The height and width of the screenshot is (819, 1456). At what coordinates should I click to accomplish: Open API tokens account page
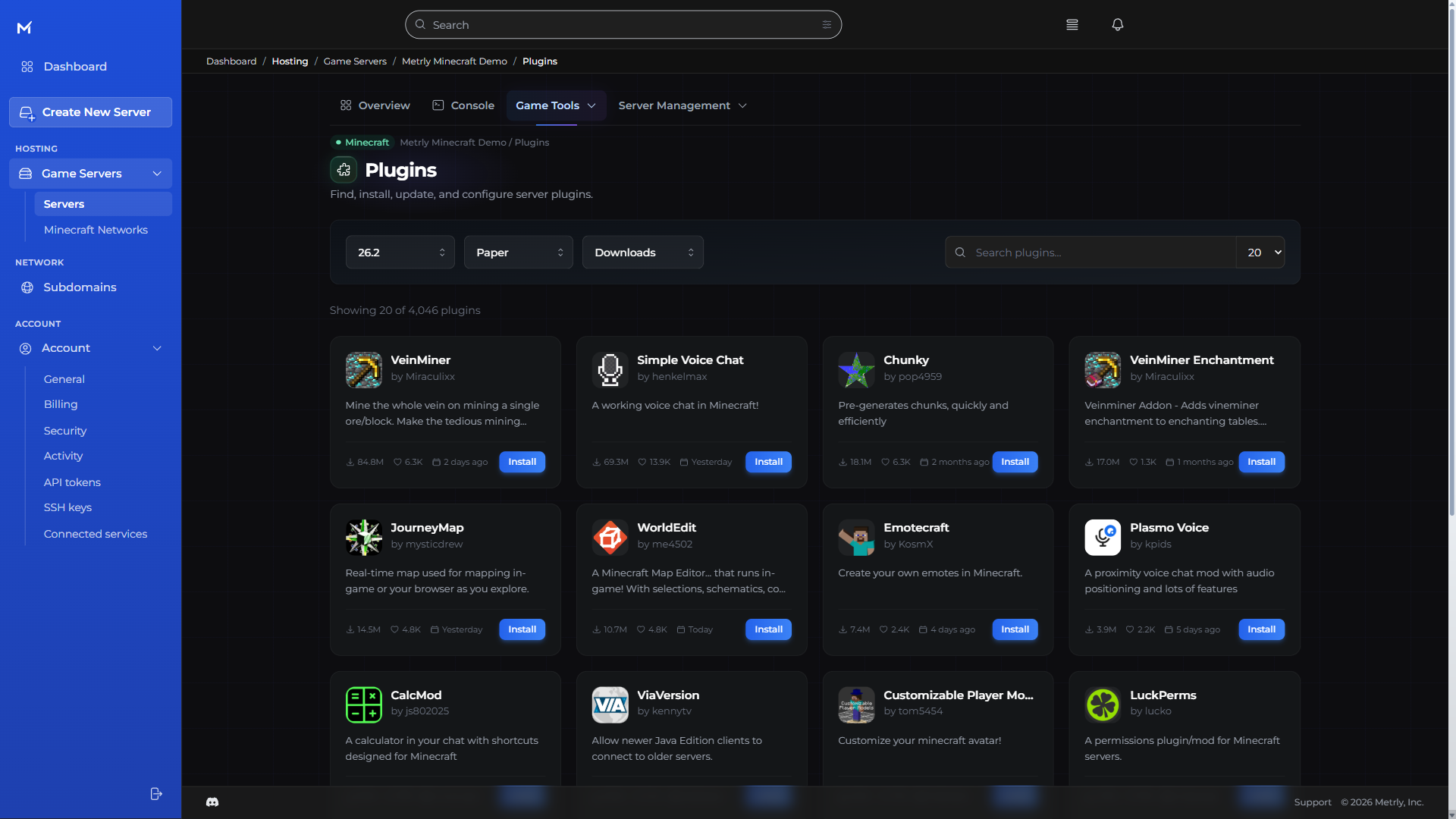coord(72,482)
